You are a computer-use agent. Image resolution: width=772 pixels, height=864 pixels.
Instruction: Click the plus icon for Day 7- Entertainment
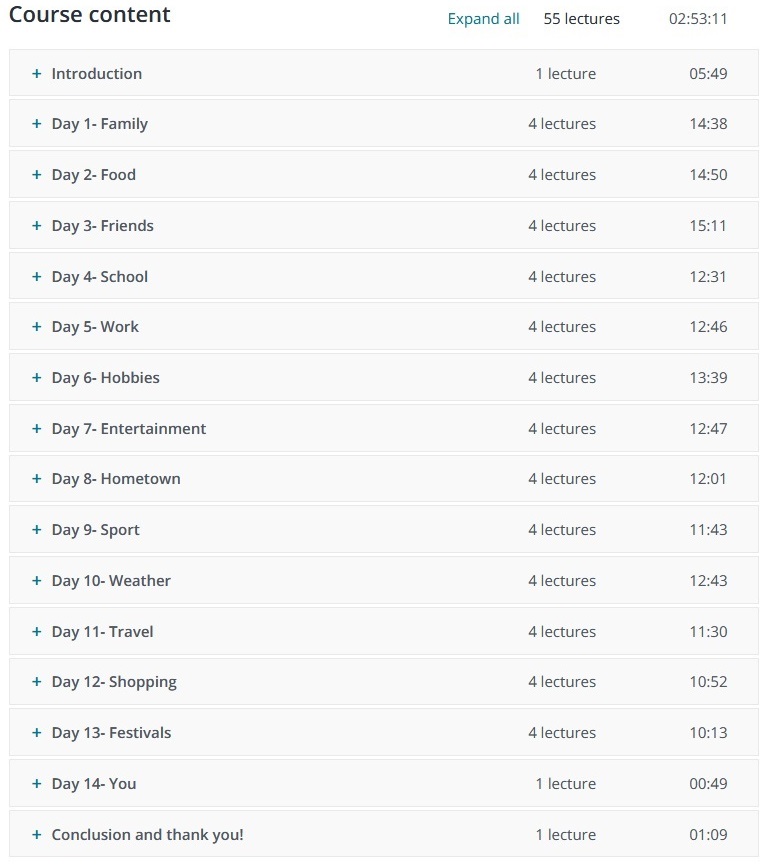coord(37,429)
